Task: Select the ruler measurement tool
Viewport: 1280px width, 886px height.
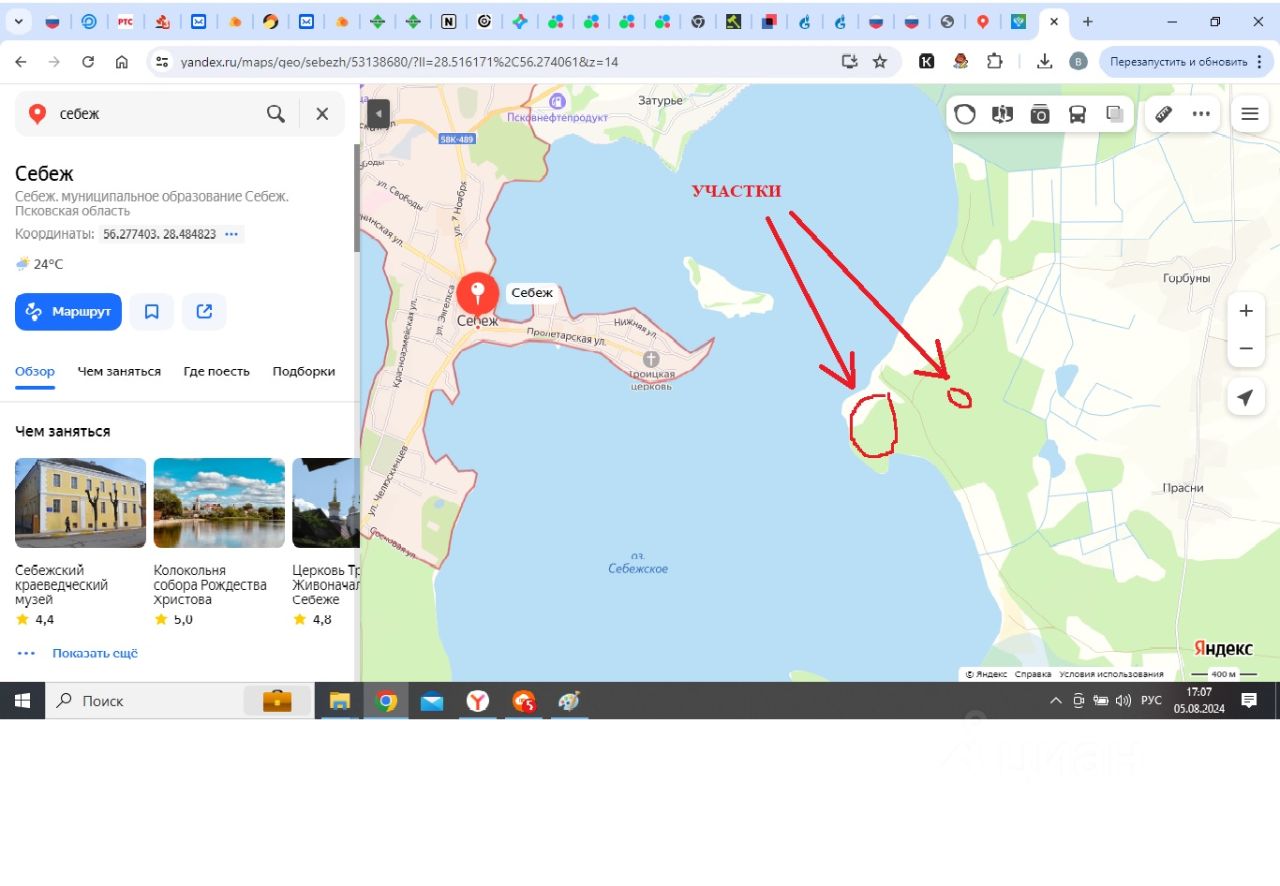Action: pos(1164,114)
